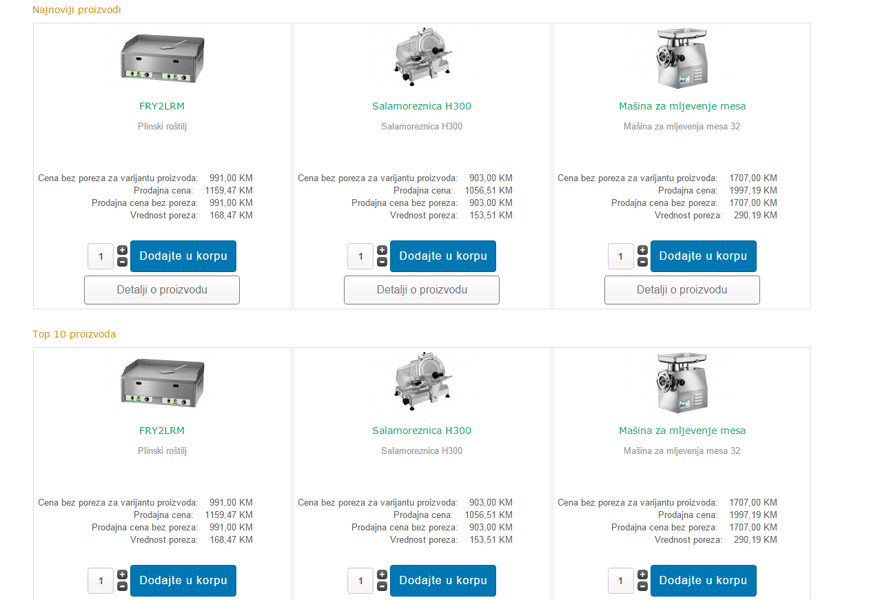Focus quantity field for Mašina za mljevenje mesa in Top 10

coord(621,581)
